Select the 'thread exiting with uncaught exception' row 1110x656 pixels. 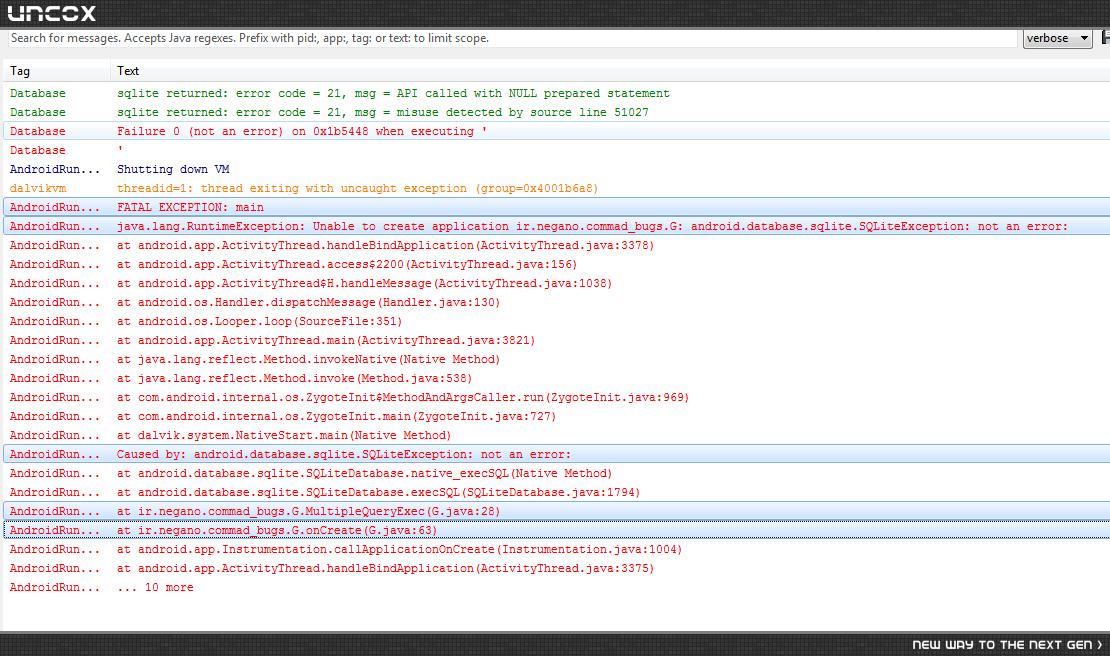tap(556, 188)
